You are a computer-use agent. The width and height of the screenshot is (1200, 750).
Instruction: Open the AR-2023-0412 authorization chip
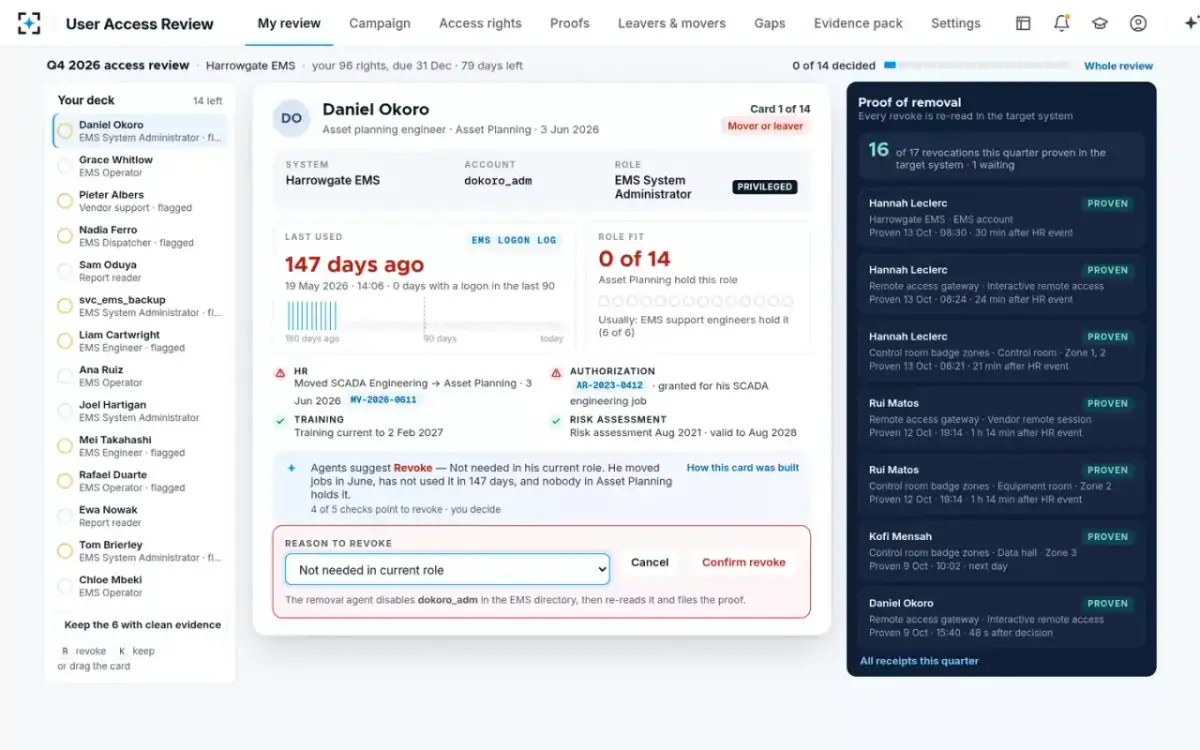coord(609,385)
